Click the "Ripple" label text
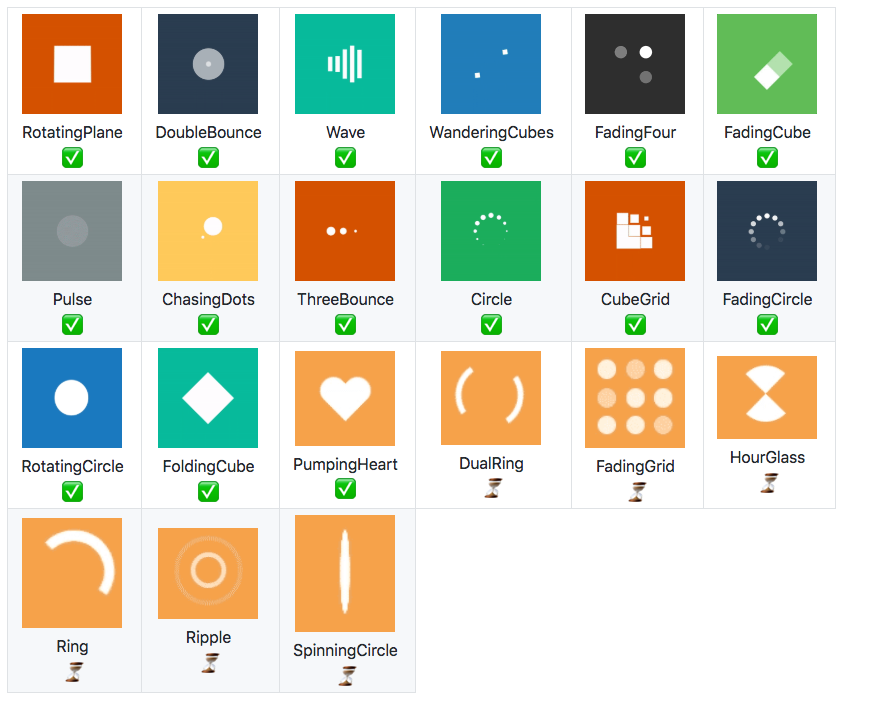Viewport: 881px width, 703px height. pos(208,638)
